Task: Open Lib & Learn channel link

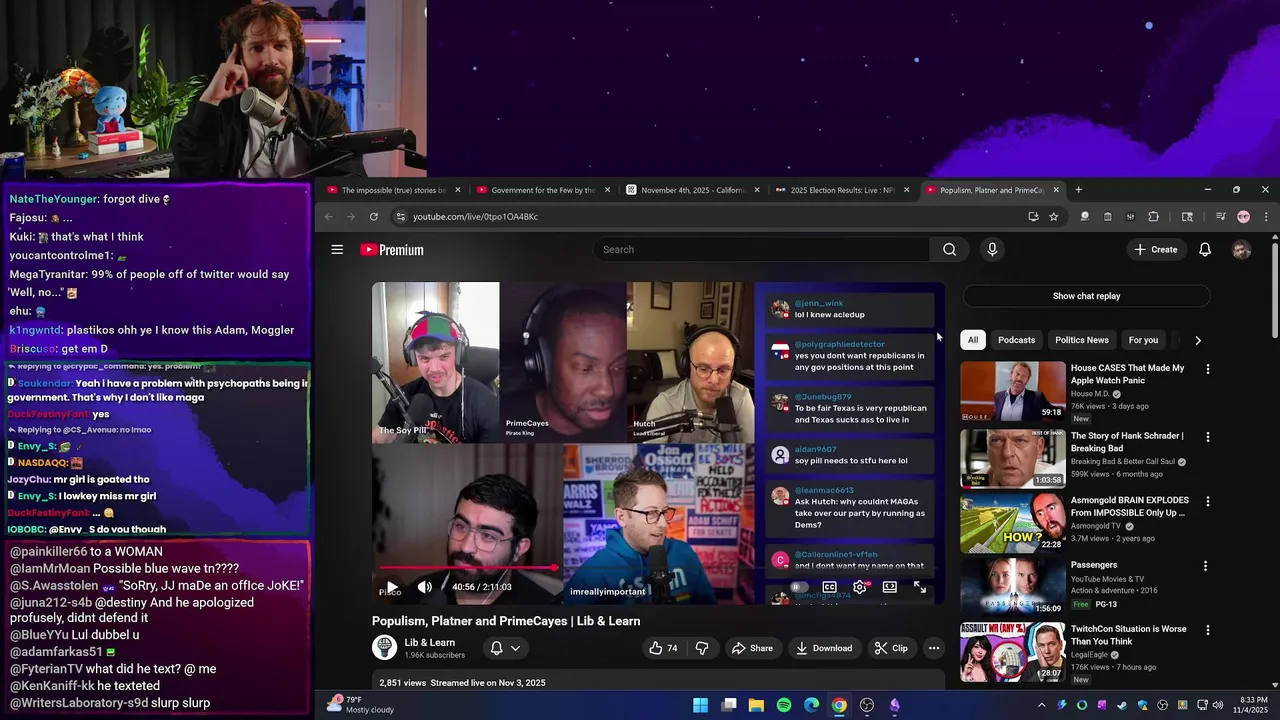Action: point(429,643)
